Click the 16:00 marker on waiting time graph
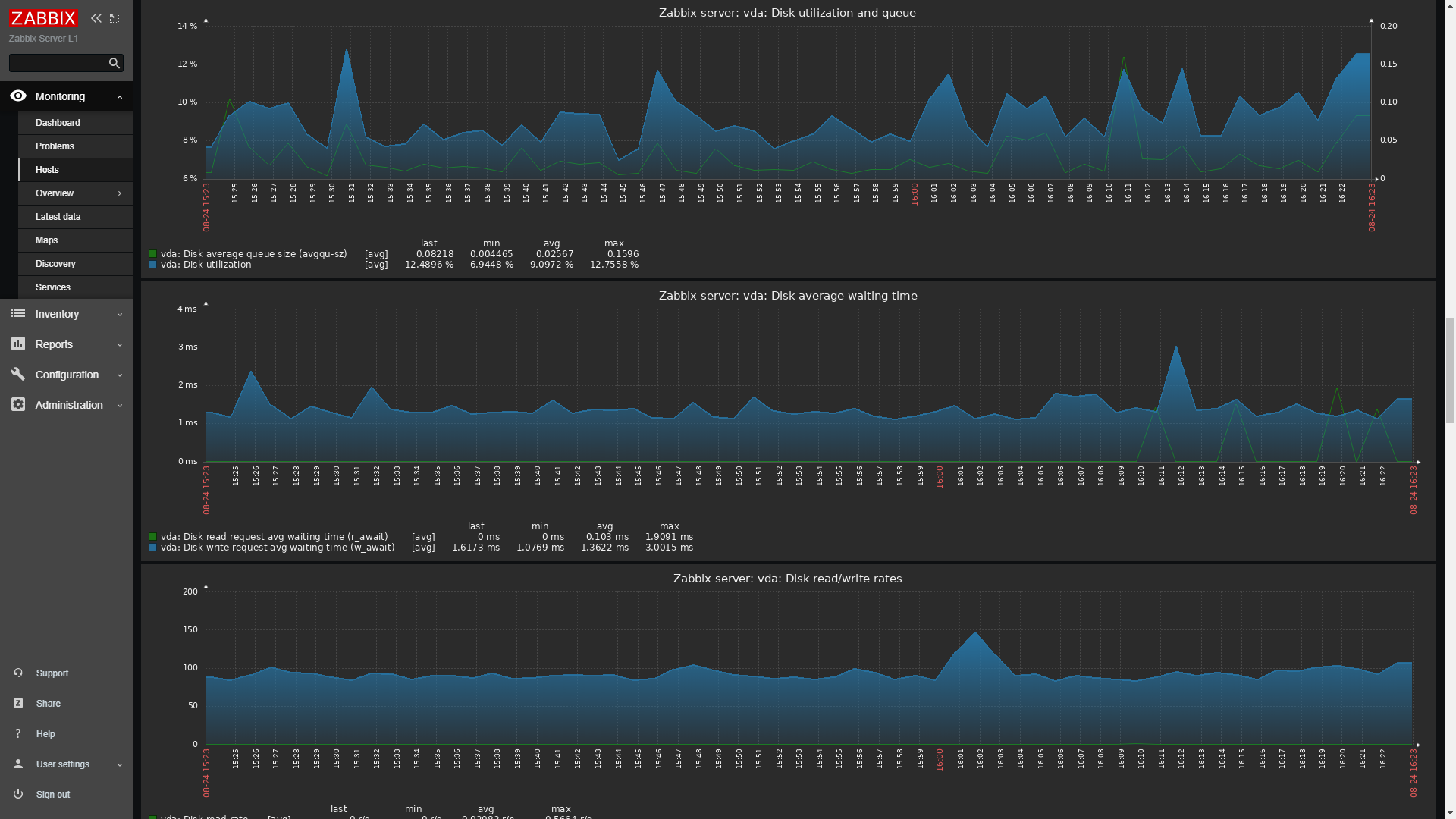Viewport: 1456px width, 819px height. point(940,477)
